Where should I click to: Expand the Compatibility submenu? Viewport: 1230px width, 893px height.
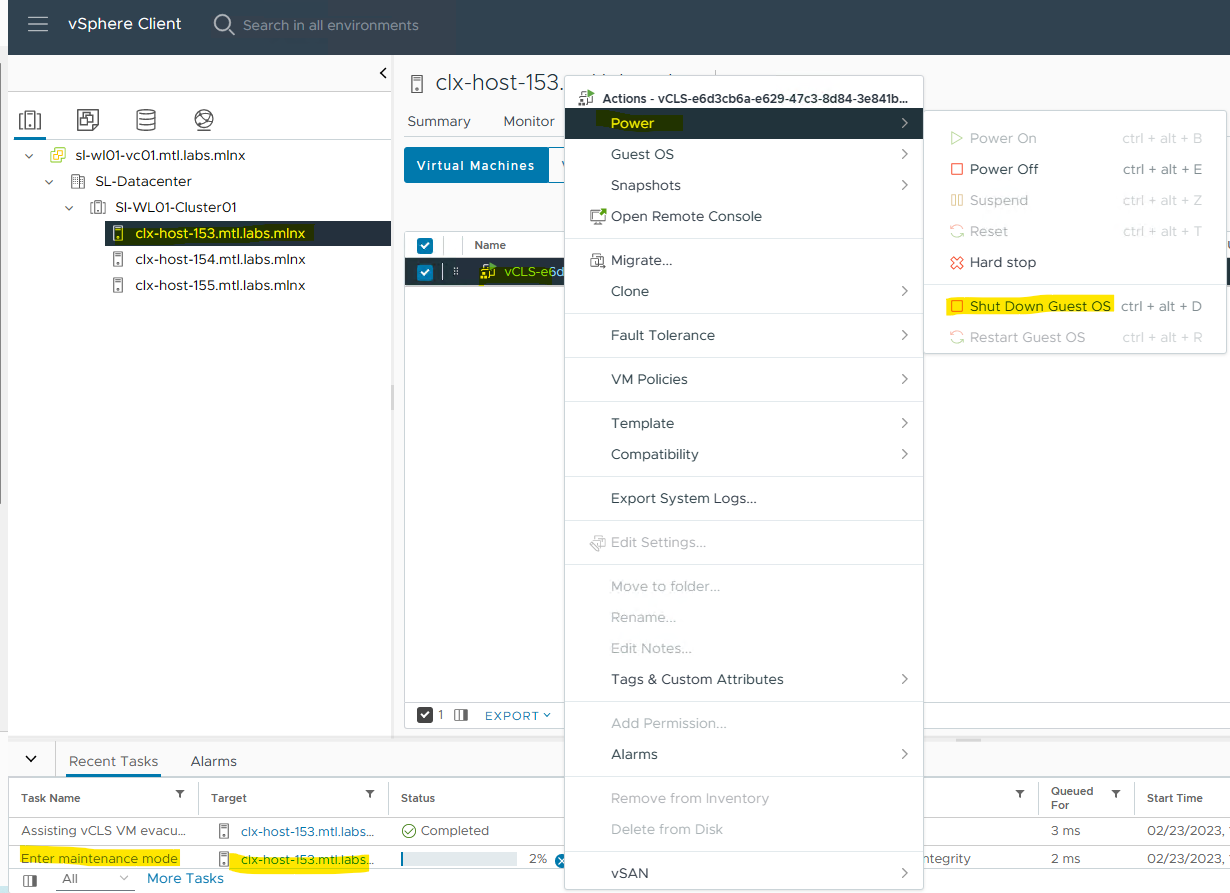click(744, 454)
